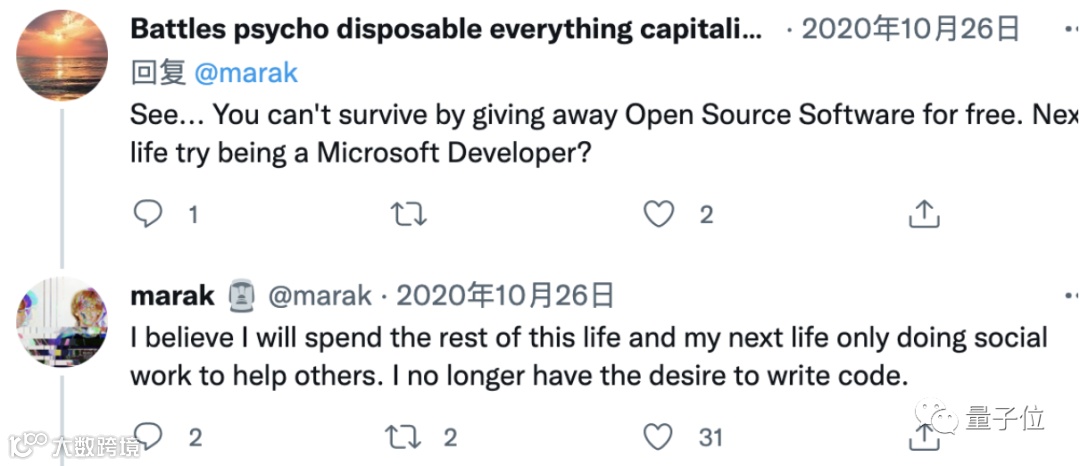
Task: Reply to marak's social work tweet
Action: (x=148, y=436)
